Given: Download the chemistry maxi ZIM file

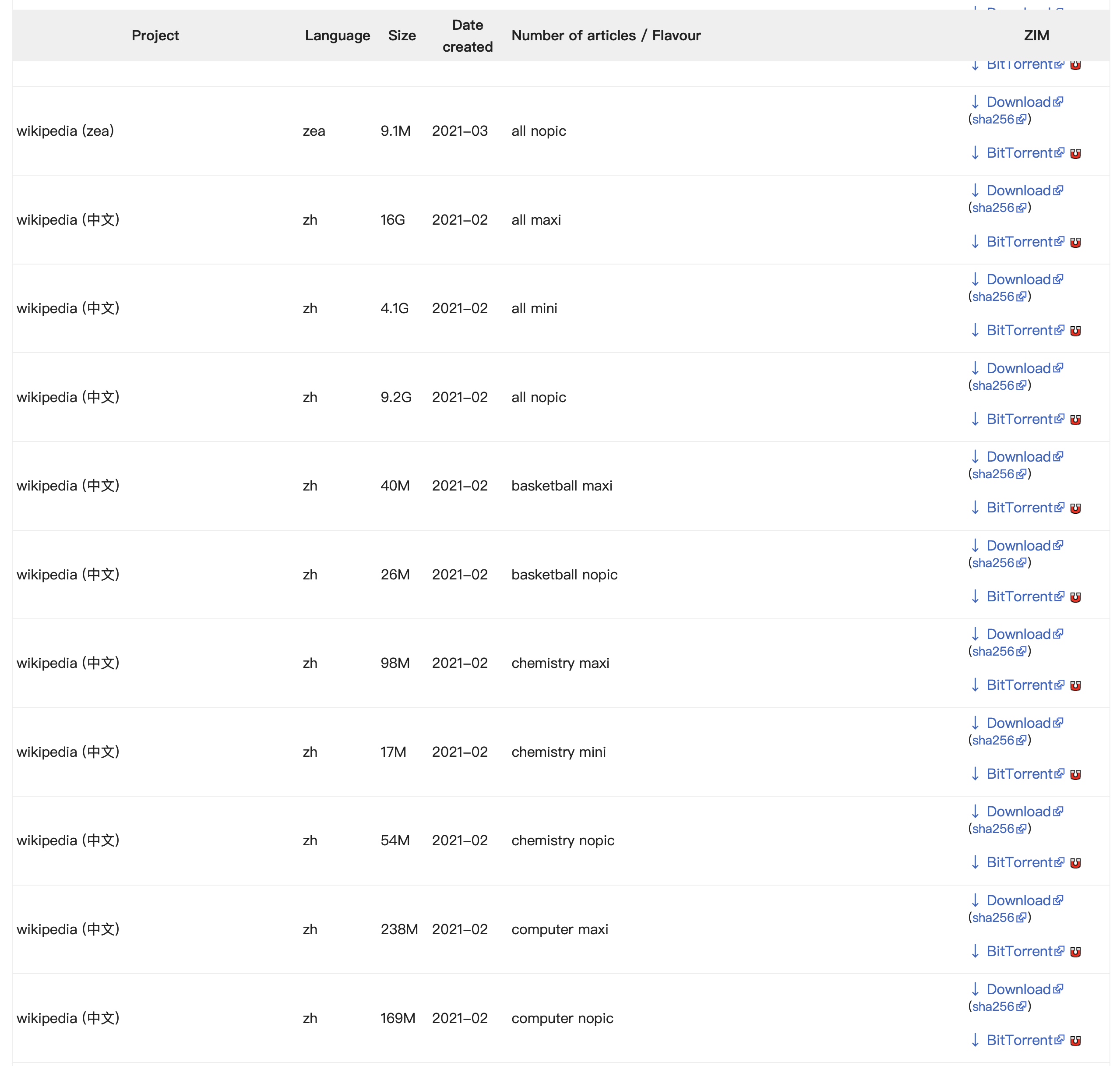Looking at the screenshot, I should point(1018,634).
